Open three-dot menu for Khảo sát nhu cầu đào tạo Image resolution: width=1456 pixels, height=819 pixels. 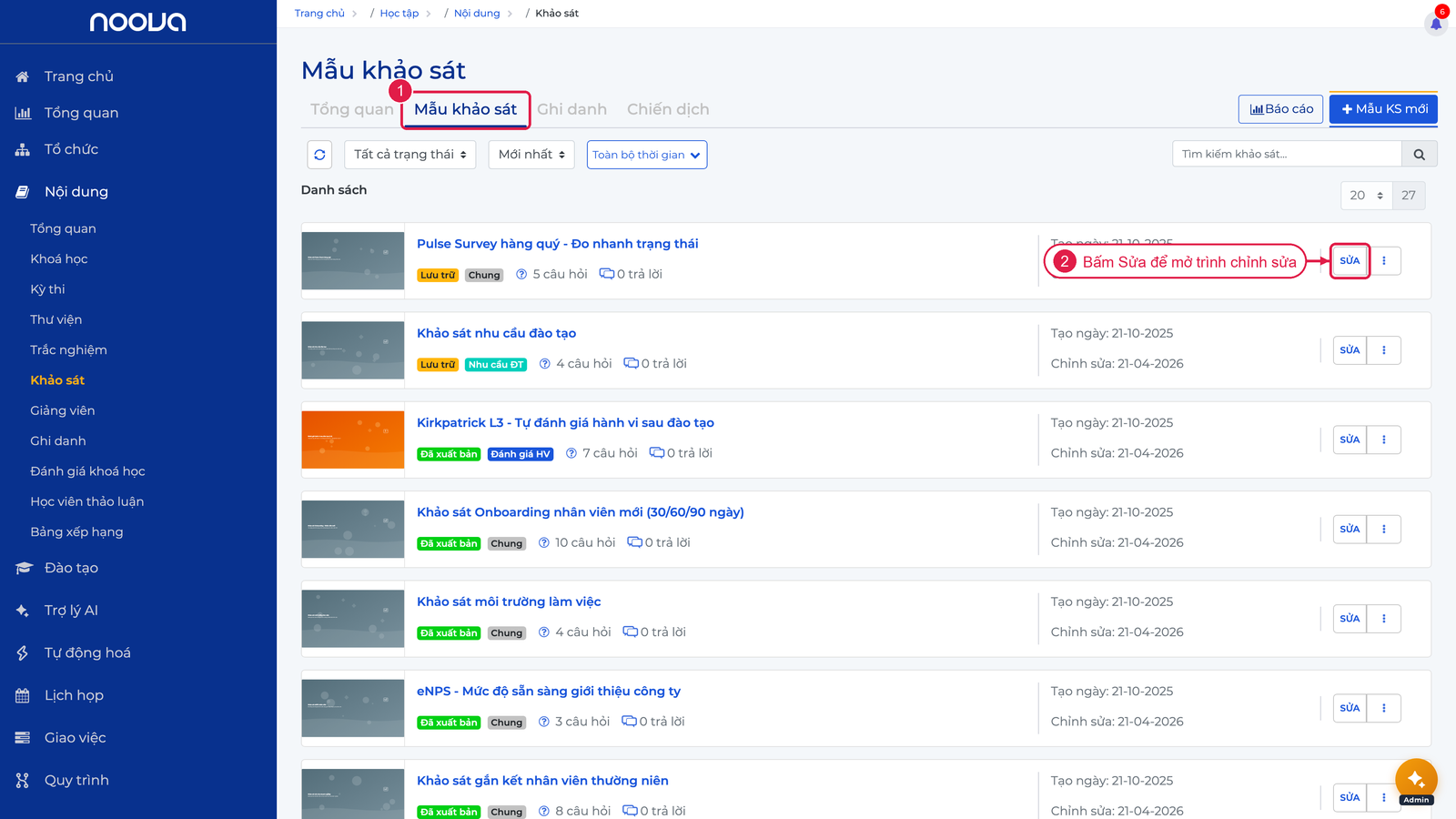[1384, 350]
